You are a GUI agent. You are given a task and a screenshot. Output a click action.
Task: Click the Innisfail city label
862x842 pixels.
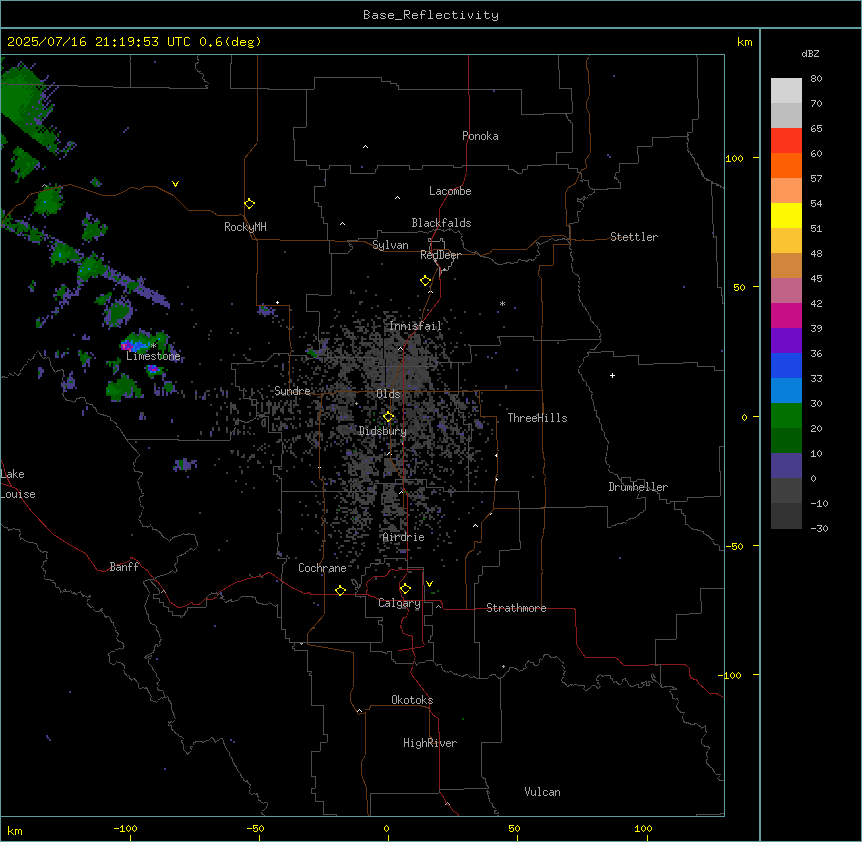(x=415, y=326)
